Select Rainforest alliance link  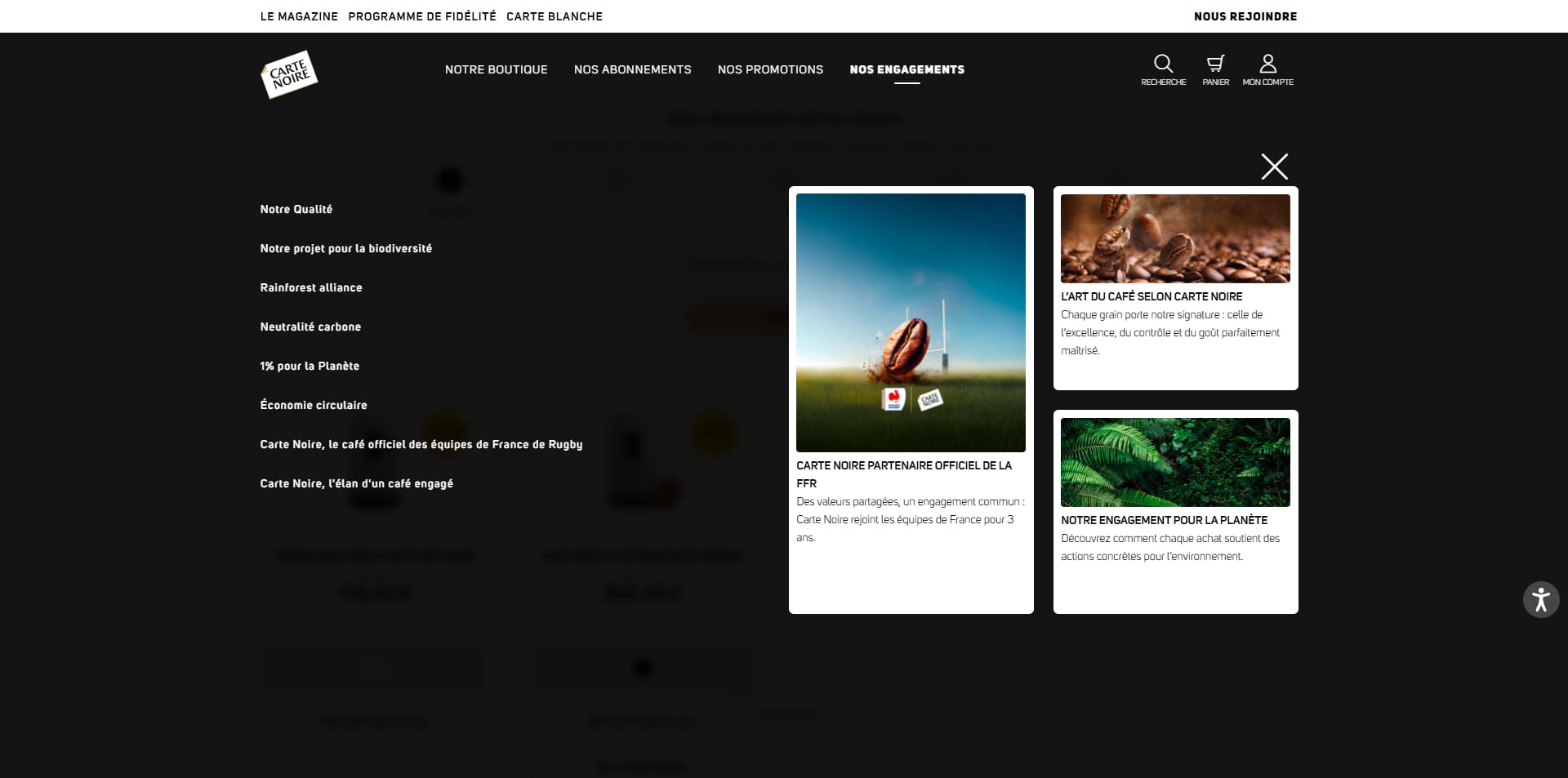point(311,287)
